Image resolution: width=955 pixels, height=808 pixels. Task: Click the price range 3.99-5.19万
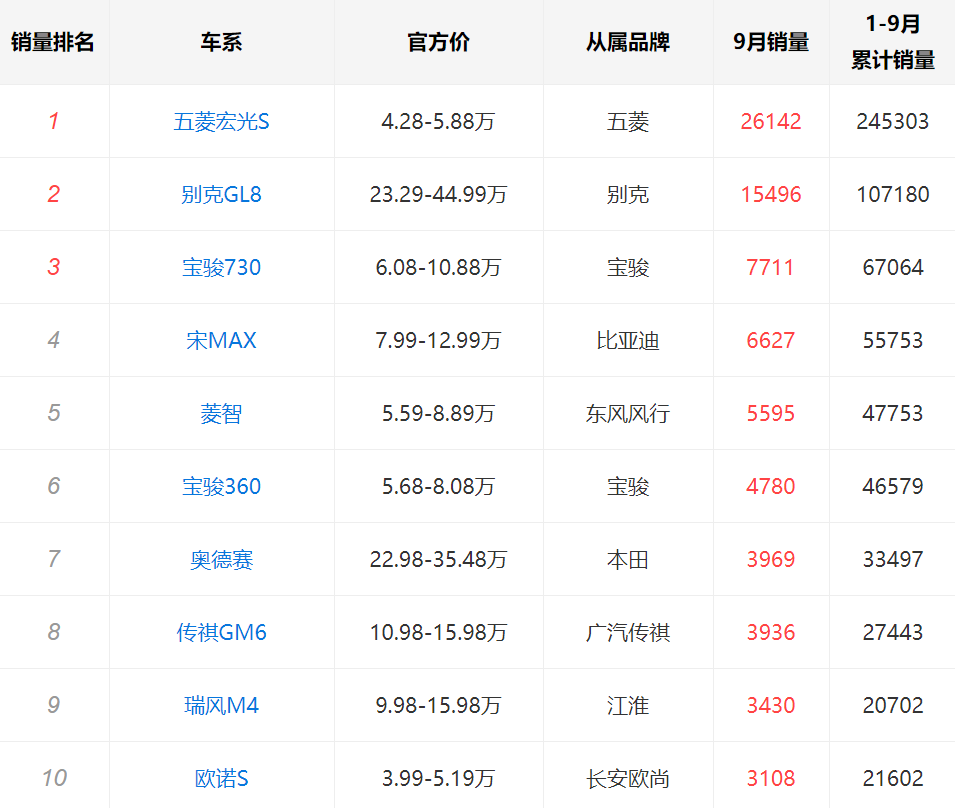pyautogui.click(x=439, y=779)
